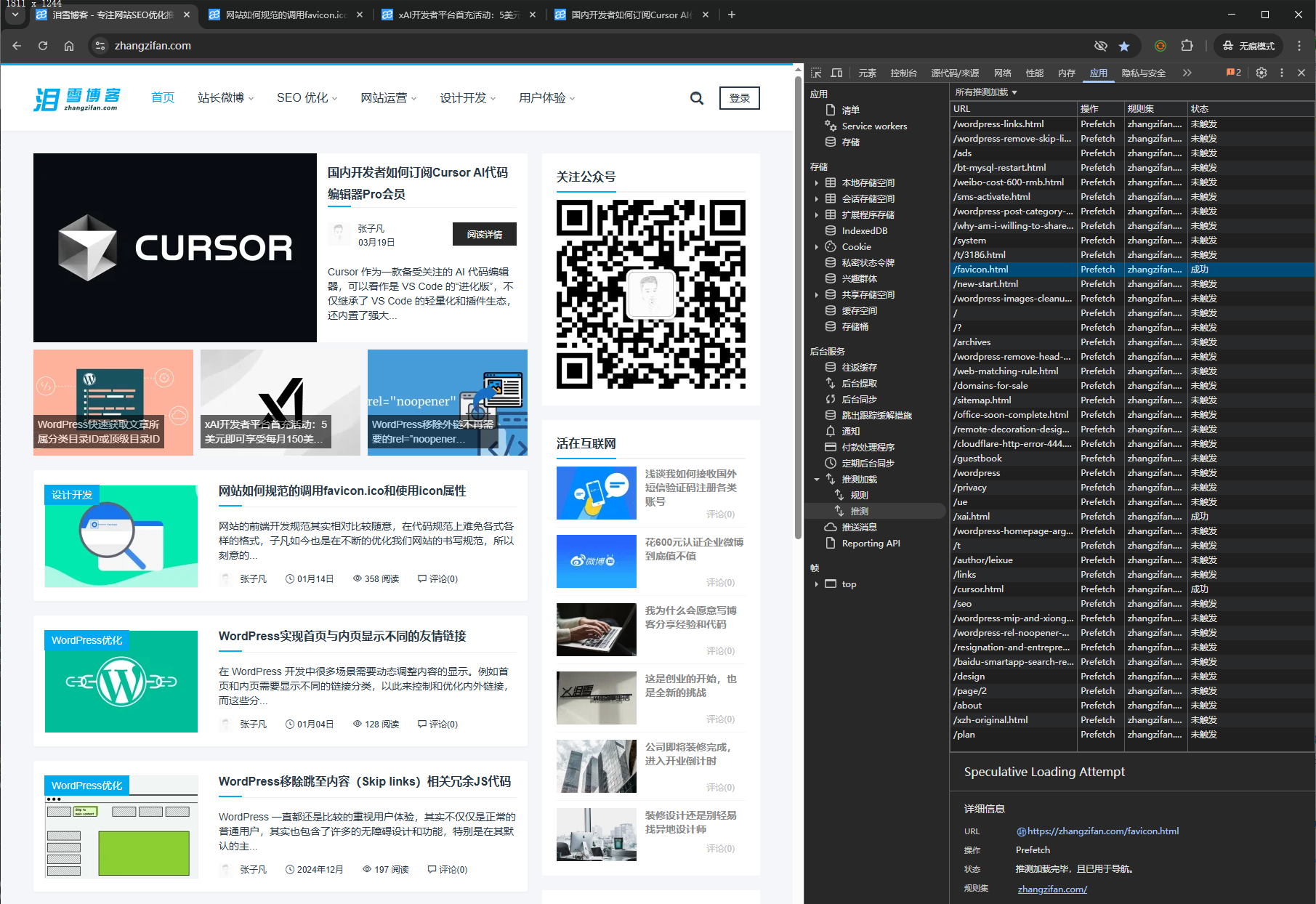
Task: Expand the 共享存储空间 tree node
Action: coord(817,294)
